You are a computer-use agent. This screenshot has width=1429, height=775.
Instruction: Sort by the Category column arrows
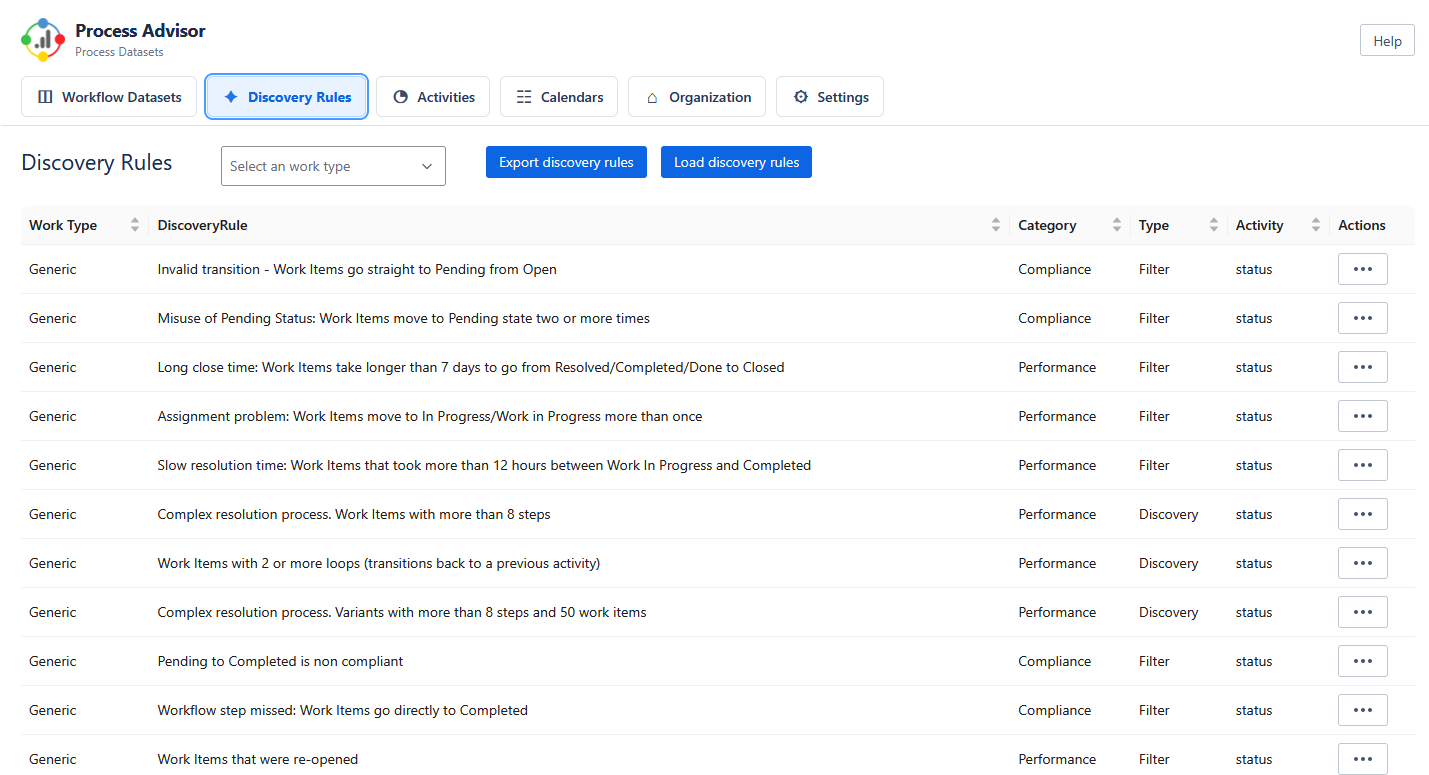point(1117,225)
